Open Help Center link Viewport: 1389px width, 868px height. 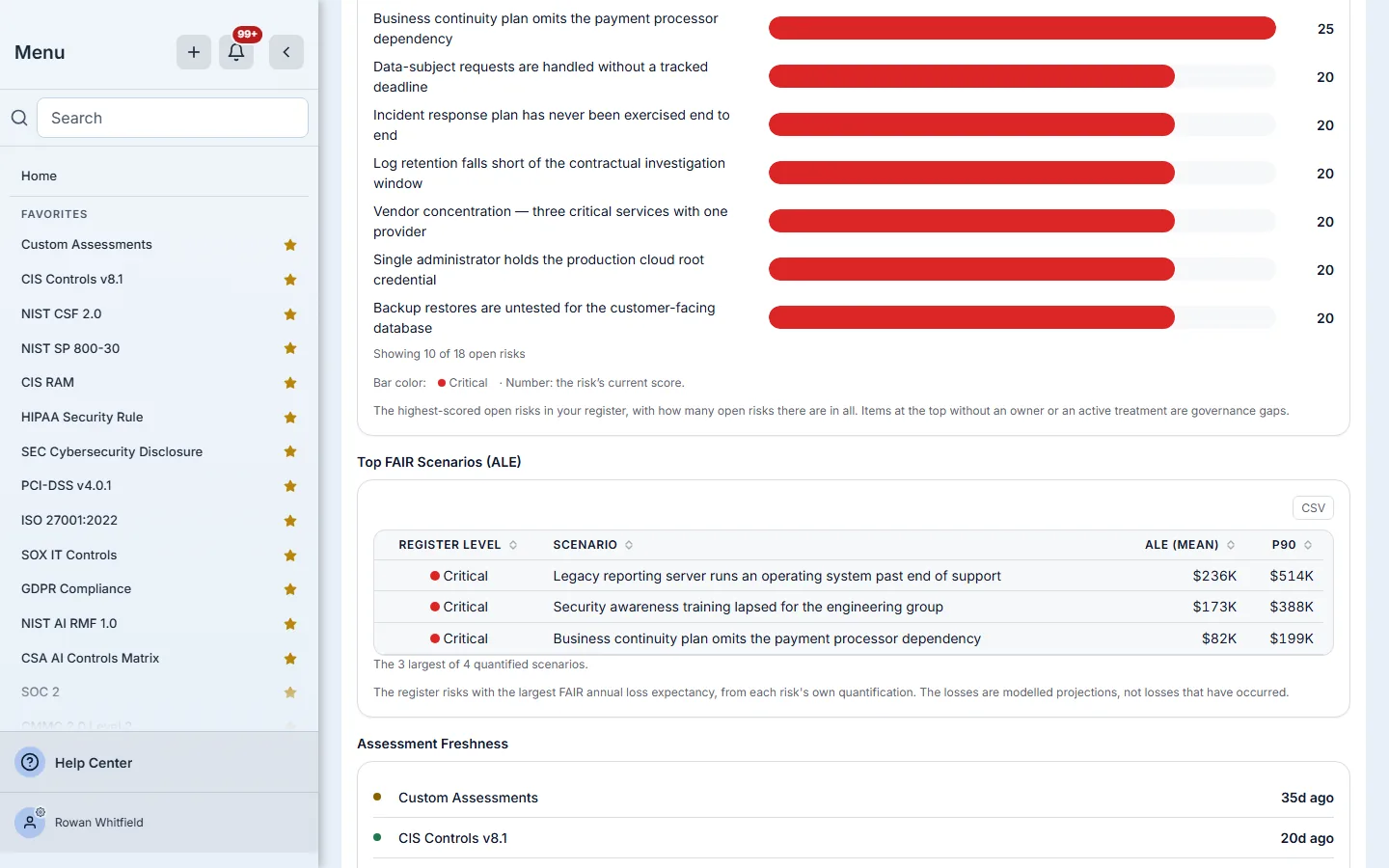(94, 763)
